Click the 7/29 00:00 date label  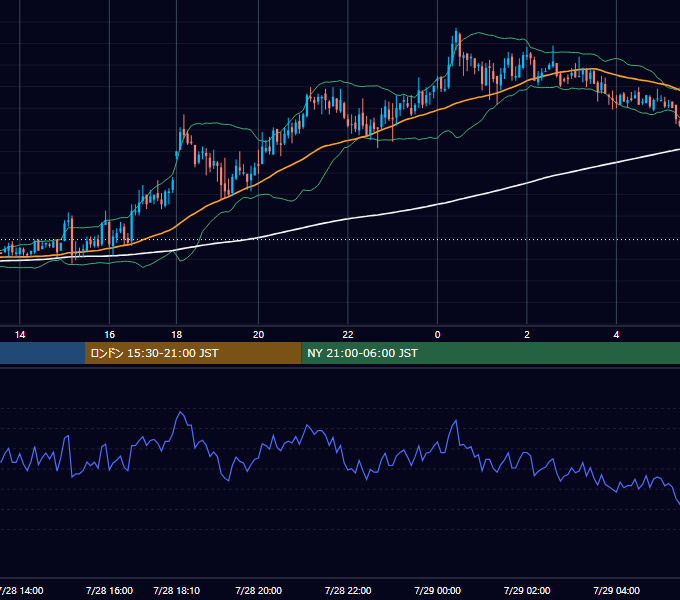click(437, 590)
